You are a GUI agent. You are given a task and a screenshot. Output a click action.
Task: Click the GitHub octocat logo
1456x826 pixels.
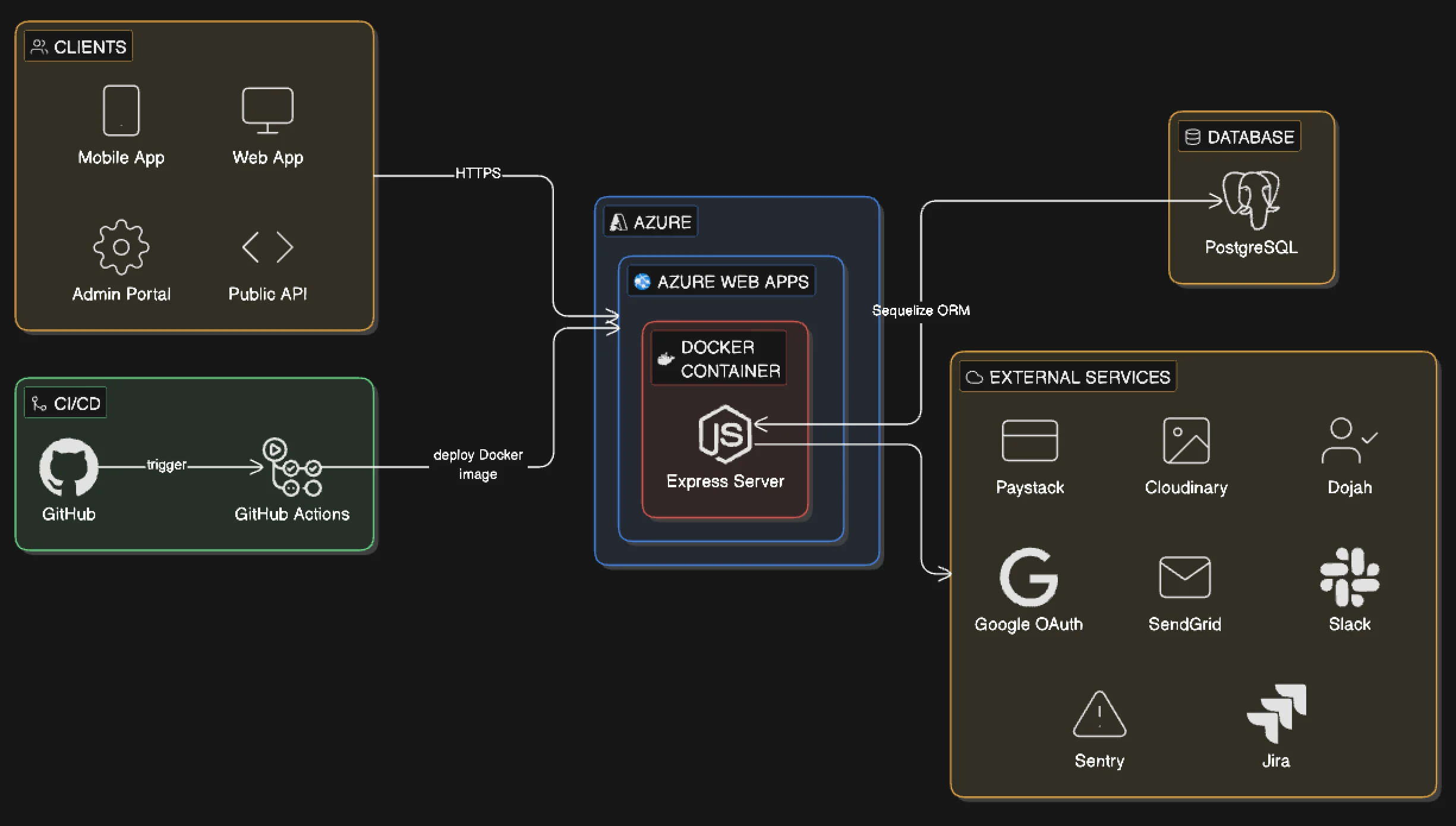point(69,467)
